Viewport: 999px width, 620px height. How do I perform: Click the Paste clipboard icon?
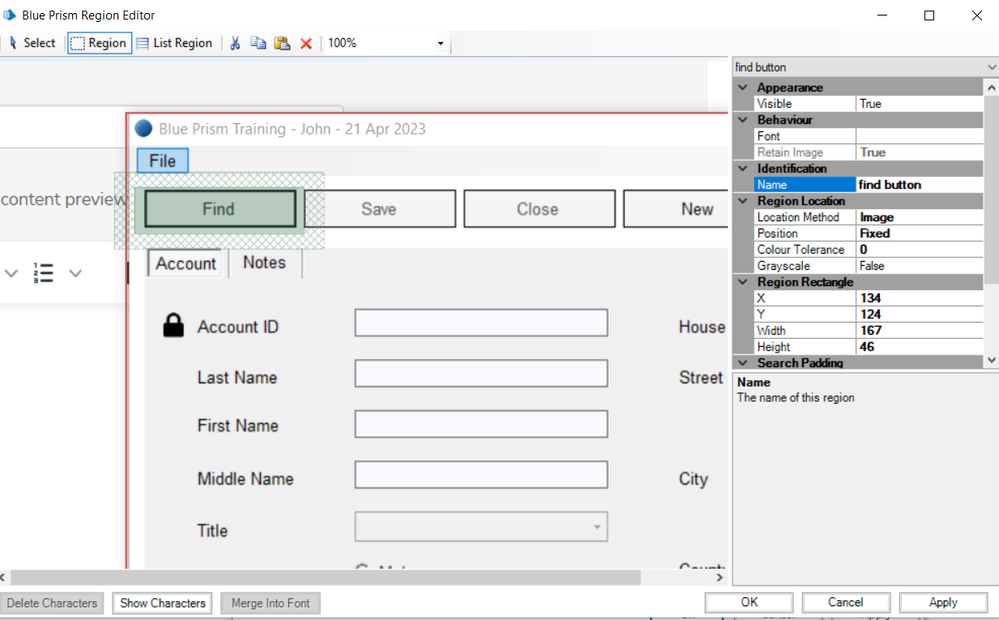pyautogui.click(x=282, y=43)
